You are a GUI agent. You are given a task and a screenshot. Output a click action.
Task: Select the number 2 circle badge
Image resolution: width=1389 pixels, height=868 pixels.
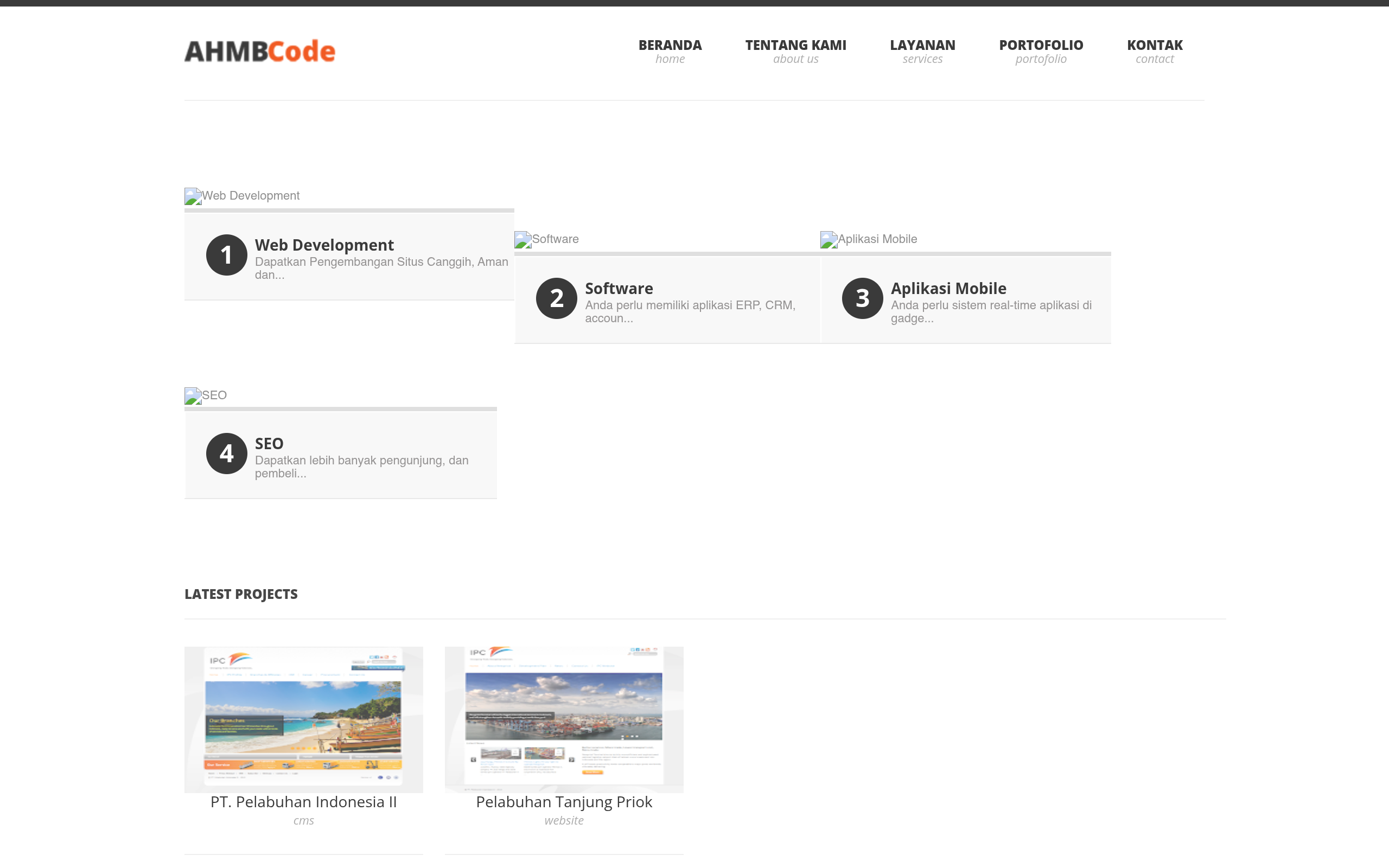coord(557,298)
